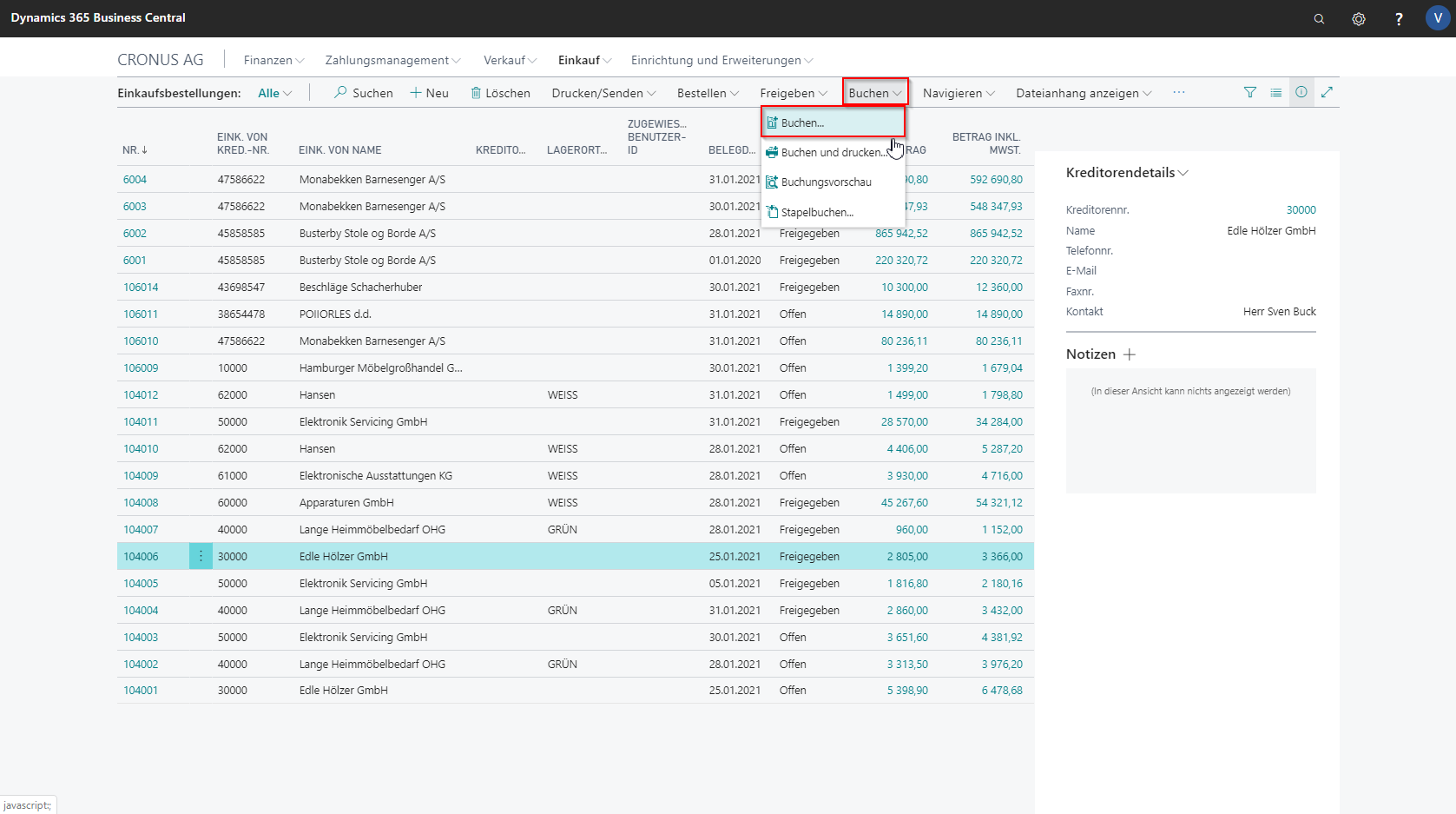Open the Freigeben dropdown
The width and height of the screenshot is (1456, 814).
click(x=794, y=93)
